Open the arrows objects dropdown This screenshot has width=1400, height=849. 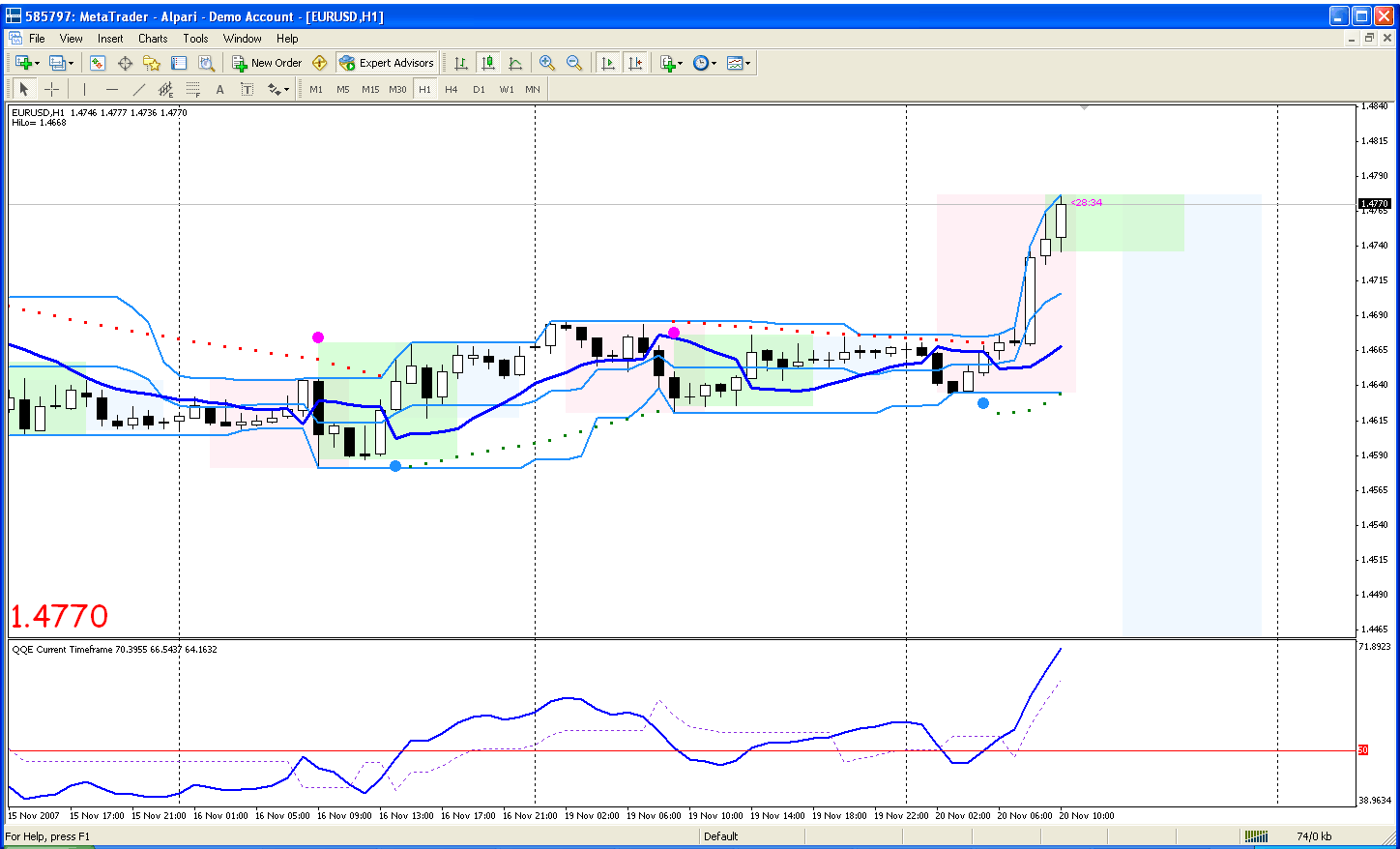[278, 89]
